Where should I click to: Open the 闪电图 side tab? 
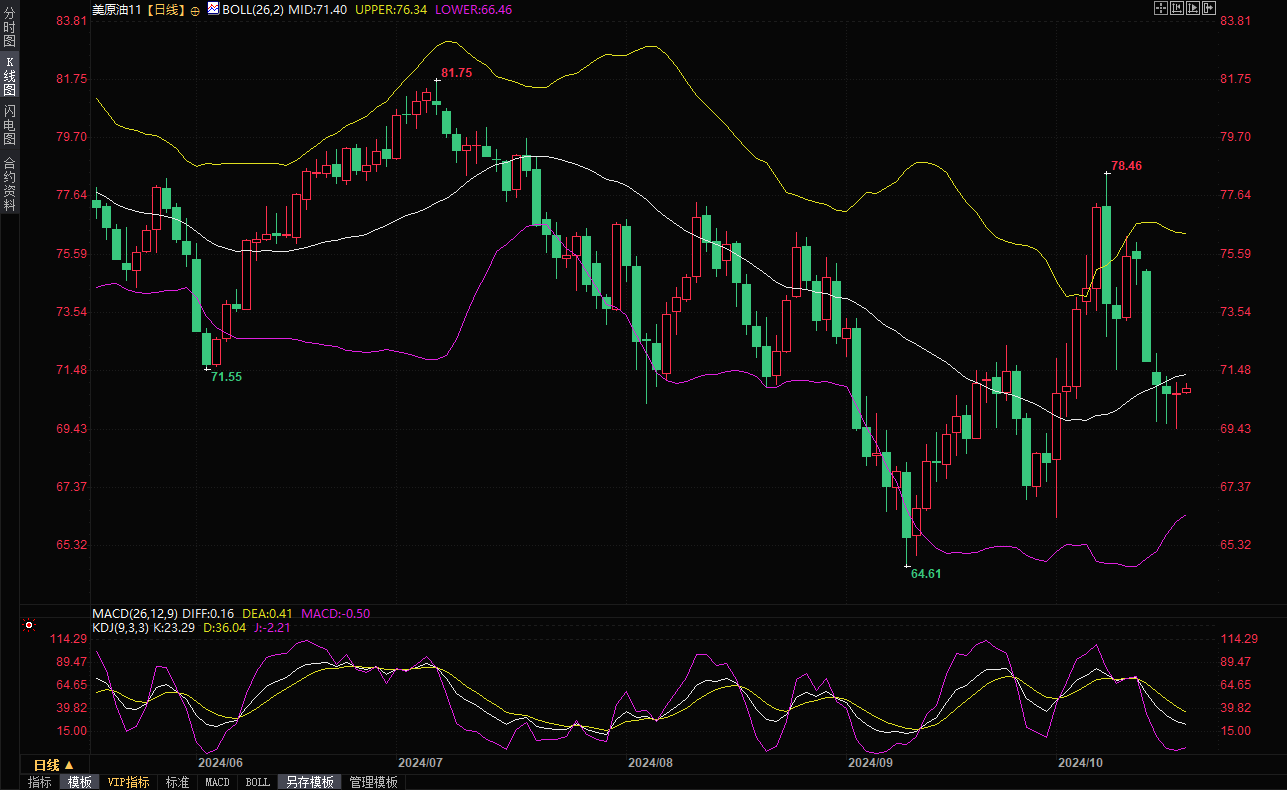[x=9, y=125]
